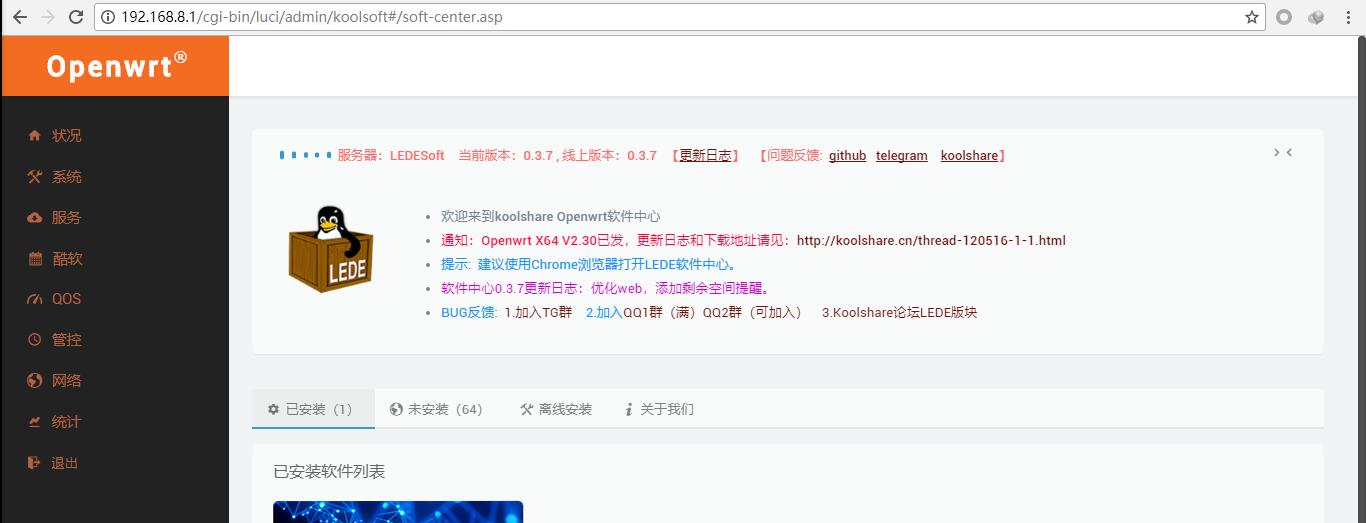Open the telegram feedback link

pyautogui.click(x=902, y=156)
